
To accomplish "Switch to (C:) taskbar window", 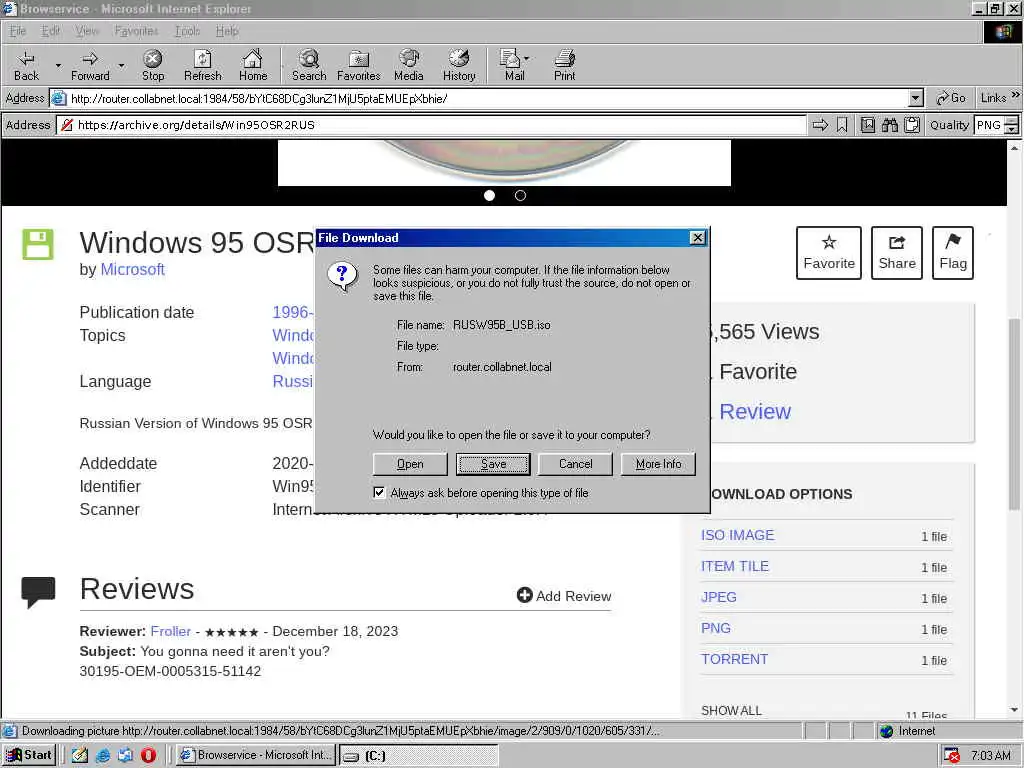I will (x=419, y=756).
